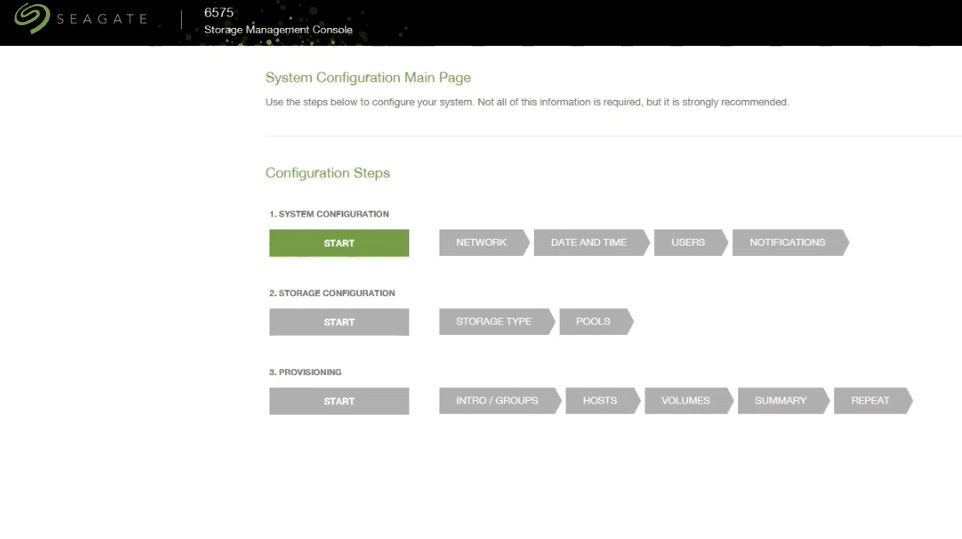
Task: Open the Date and Time step
Action: (591, 242)
